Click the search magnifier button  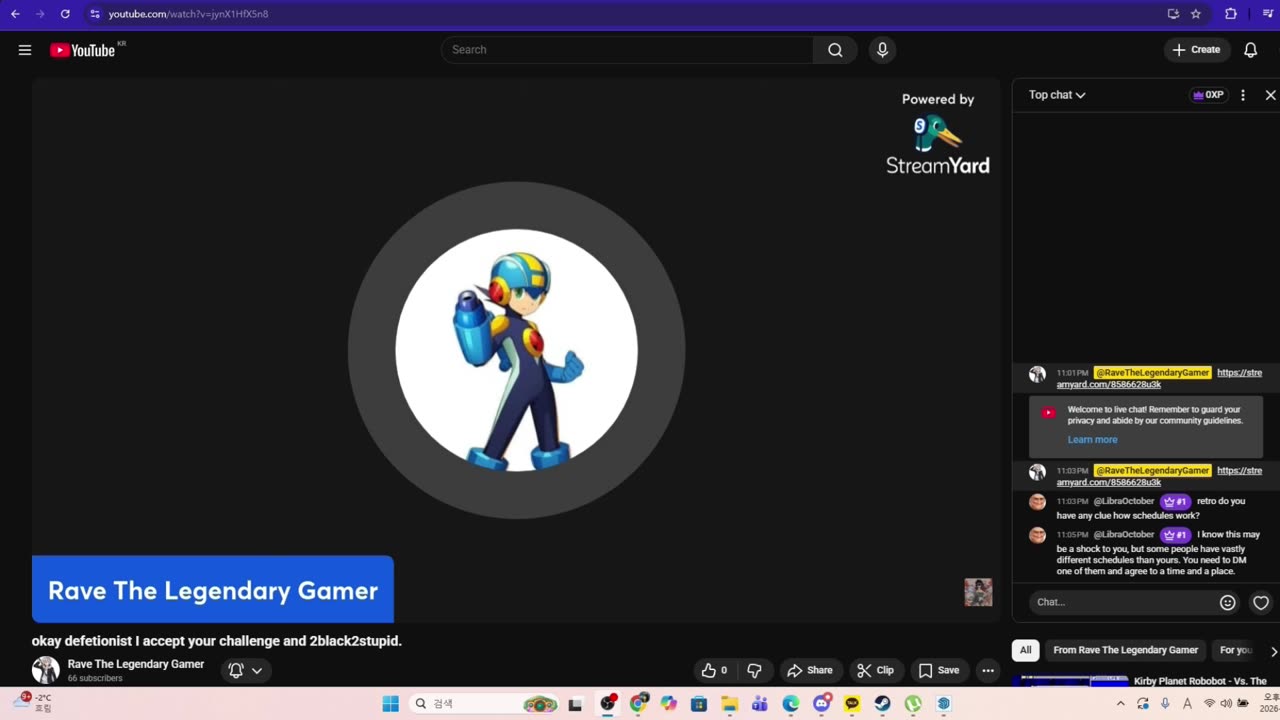click(x=835, y=50)
